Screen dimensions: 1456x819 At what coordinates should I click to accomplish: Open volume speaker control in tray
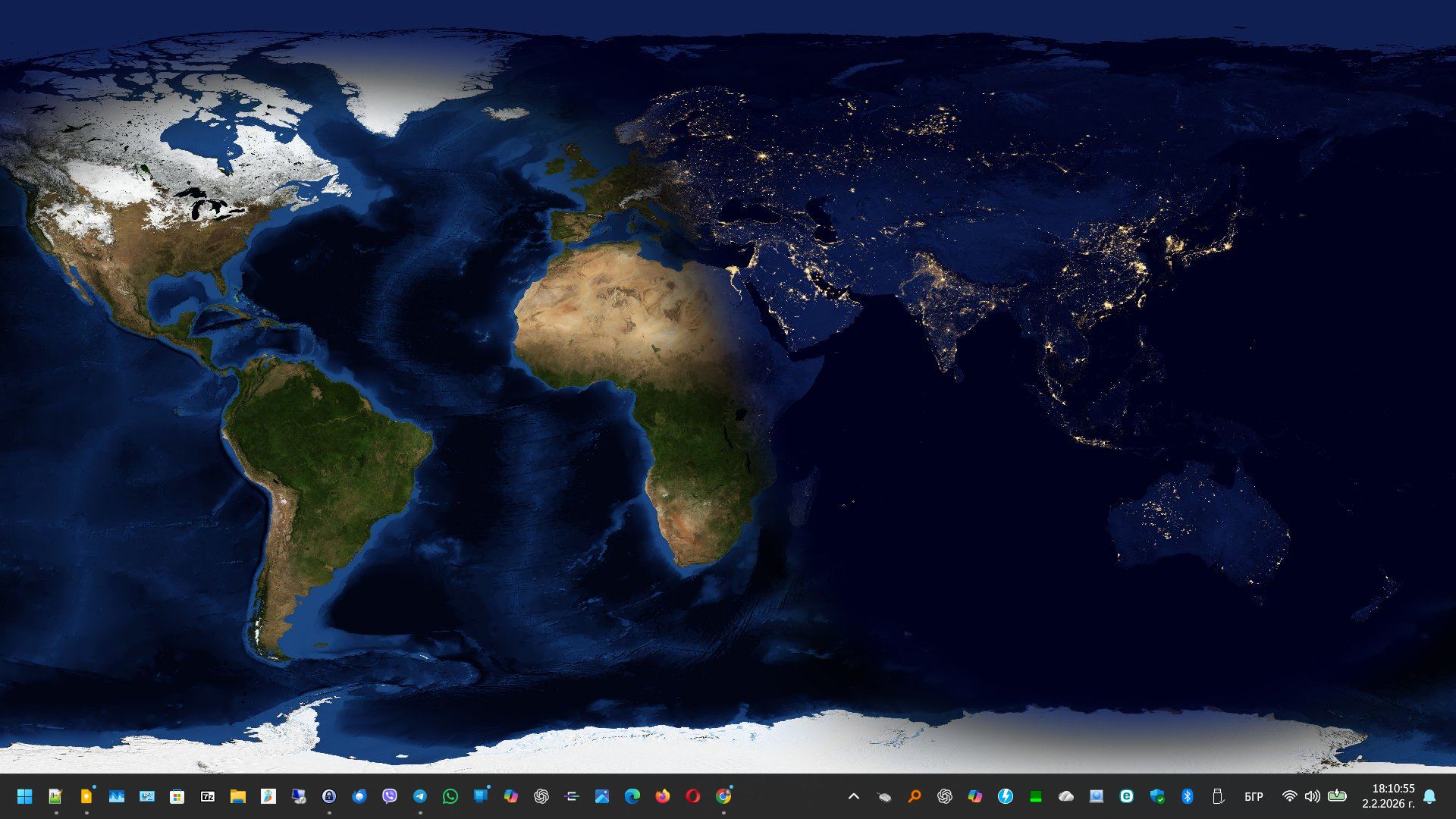1312,796
